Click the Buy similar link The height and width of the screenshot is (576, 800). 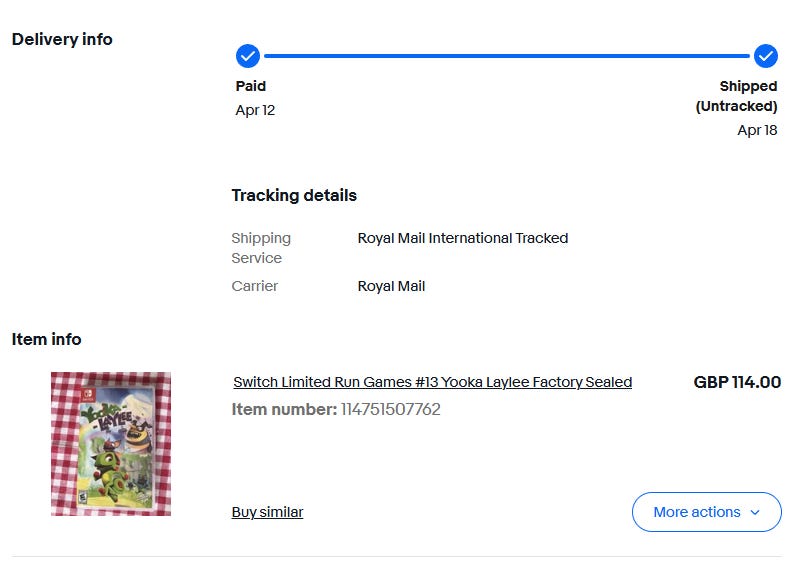point(267,512)
